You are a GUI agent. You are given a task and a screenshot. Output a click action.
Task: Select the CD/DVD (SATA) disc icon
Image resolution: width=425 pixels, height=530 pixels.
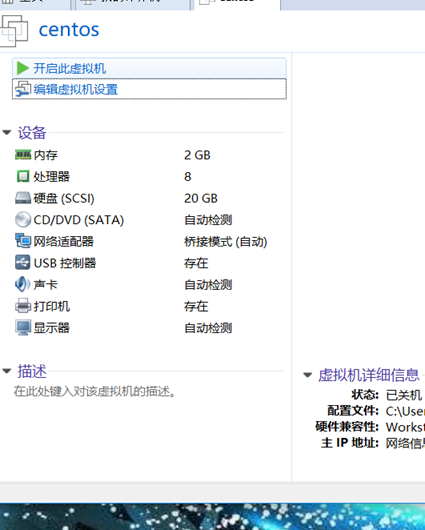click(x=23, y=220)
